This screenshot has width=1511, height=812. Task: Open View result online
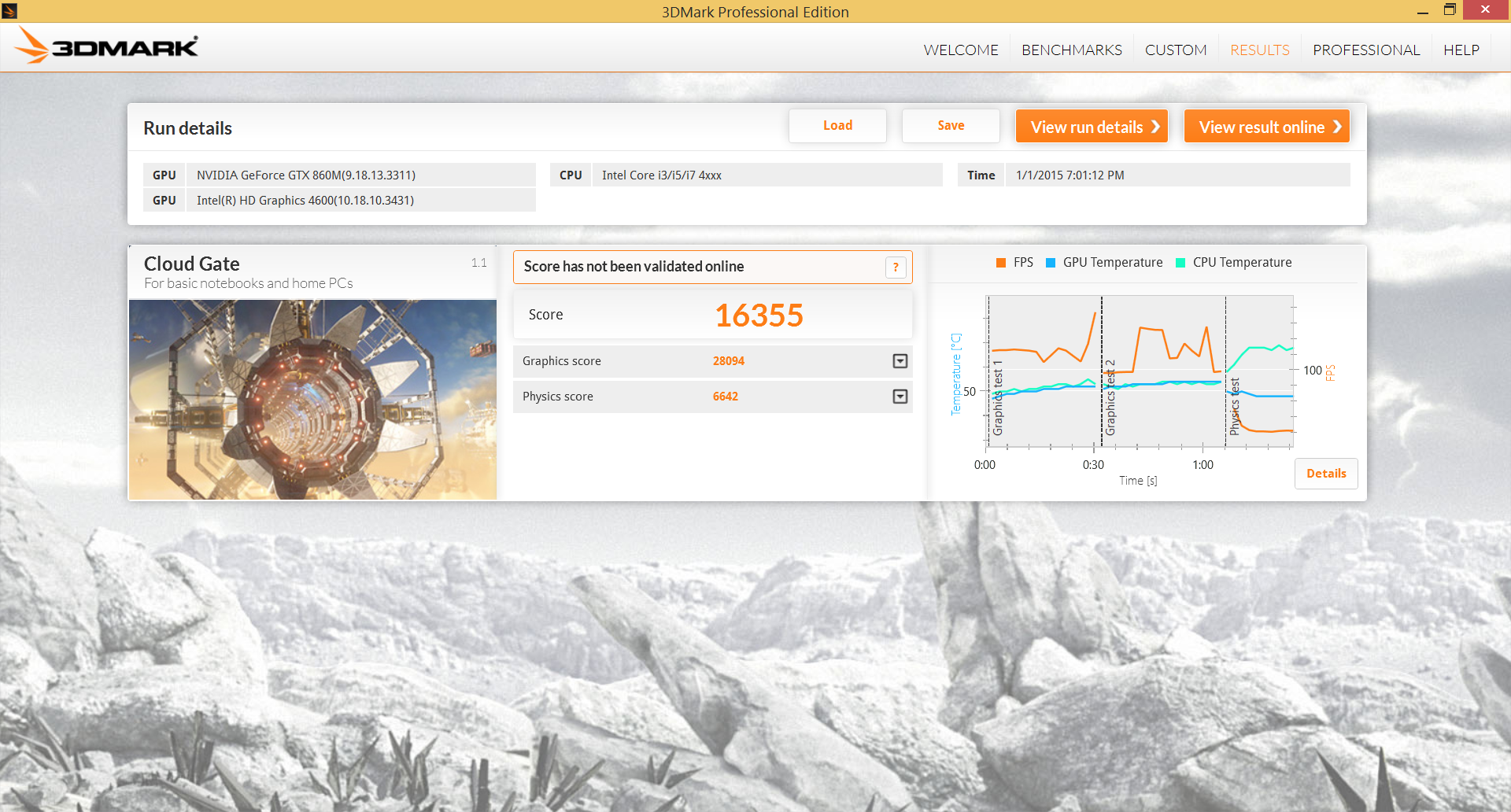coord(1267,127)
